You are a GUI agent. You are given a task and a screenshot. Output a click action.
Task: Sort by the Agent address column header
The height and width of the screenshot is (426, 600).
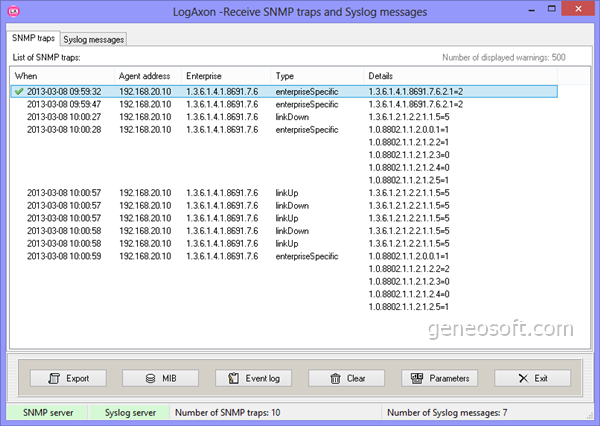pyautogui.click(x=148, y=76)
